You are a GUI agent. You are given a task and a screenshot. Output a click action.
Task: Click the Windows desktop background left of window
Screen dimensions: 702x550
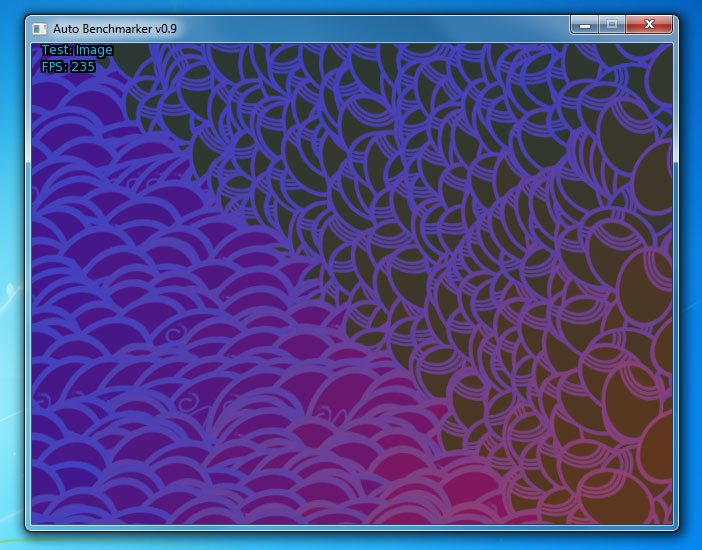click(11, 300)
